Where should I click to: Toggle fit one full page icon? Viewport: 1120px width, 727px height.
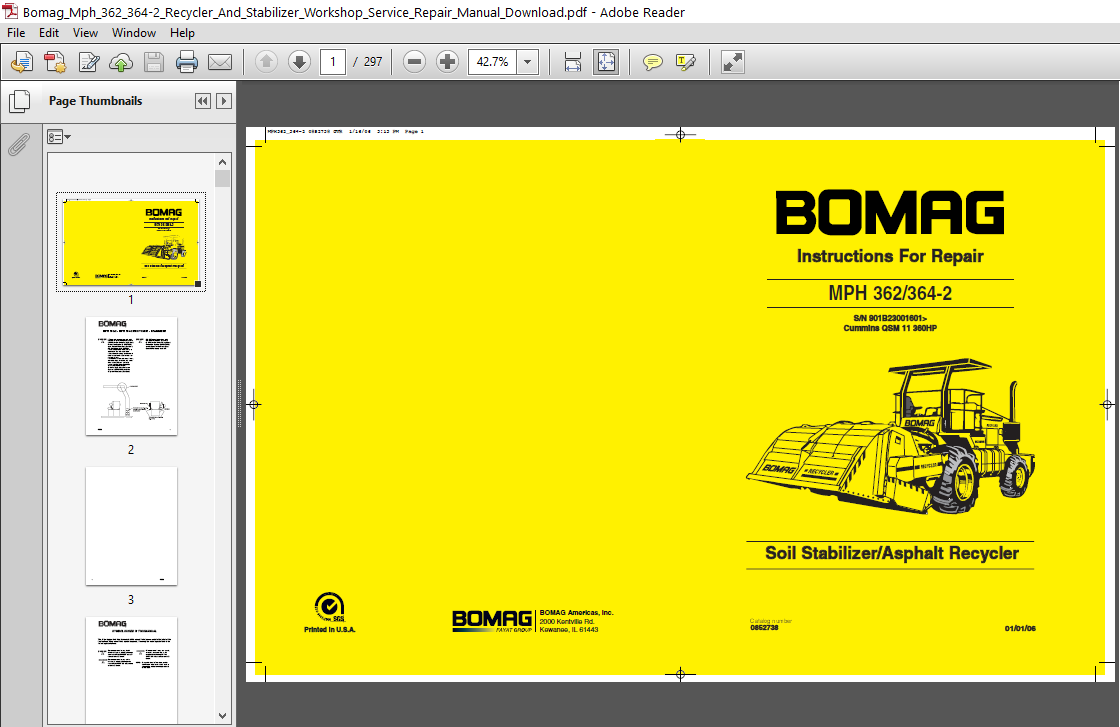tap(606, 62)
